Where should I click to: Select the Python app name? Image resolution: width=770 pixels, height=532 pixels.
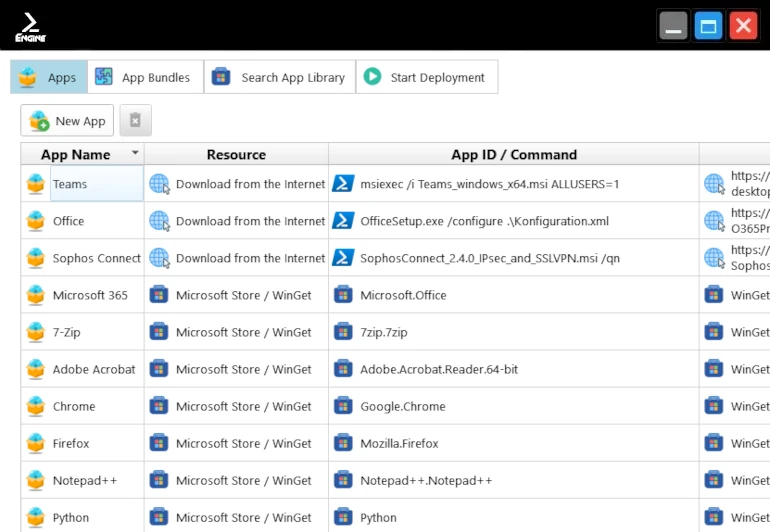71,517
